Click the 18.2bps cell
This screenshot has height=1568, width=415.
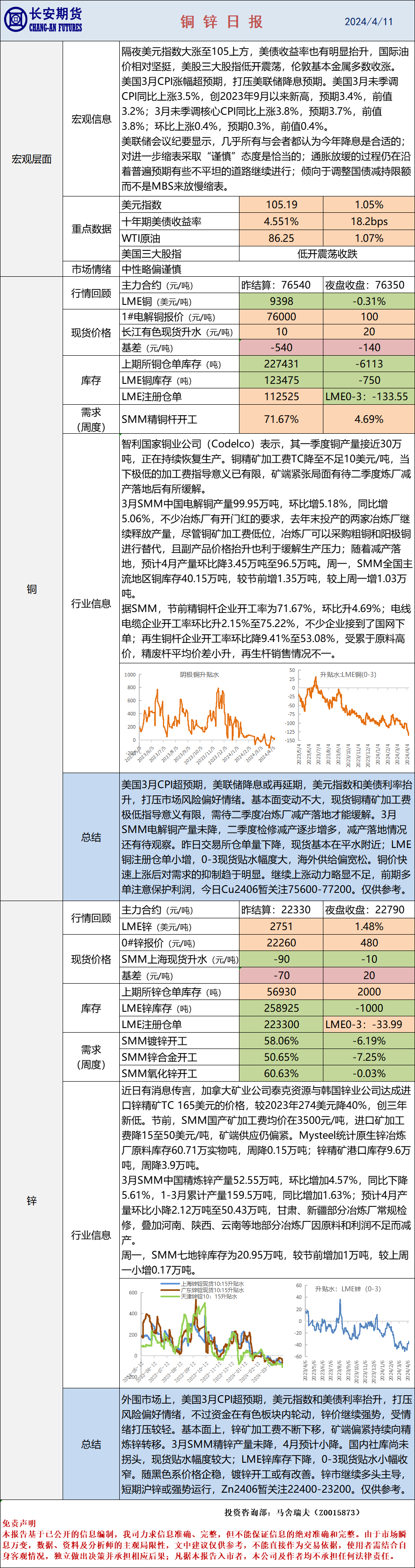pos(369,221)
